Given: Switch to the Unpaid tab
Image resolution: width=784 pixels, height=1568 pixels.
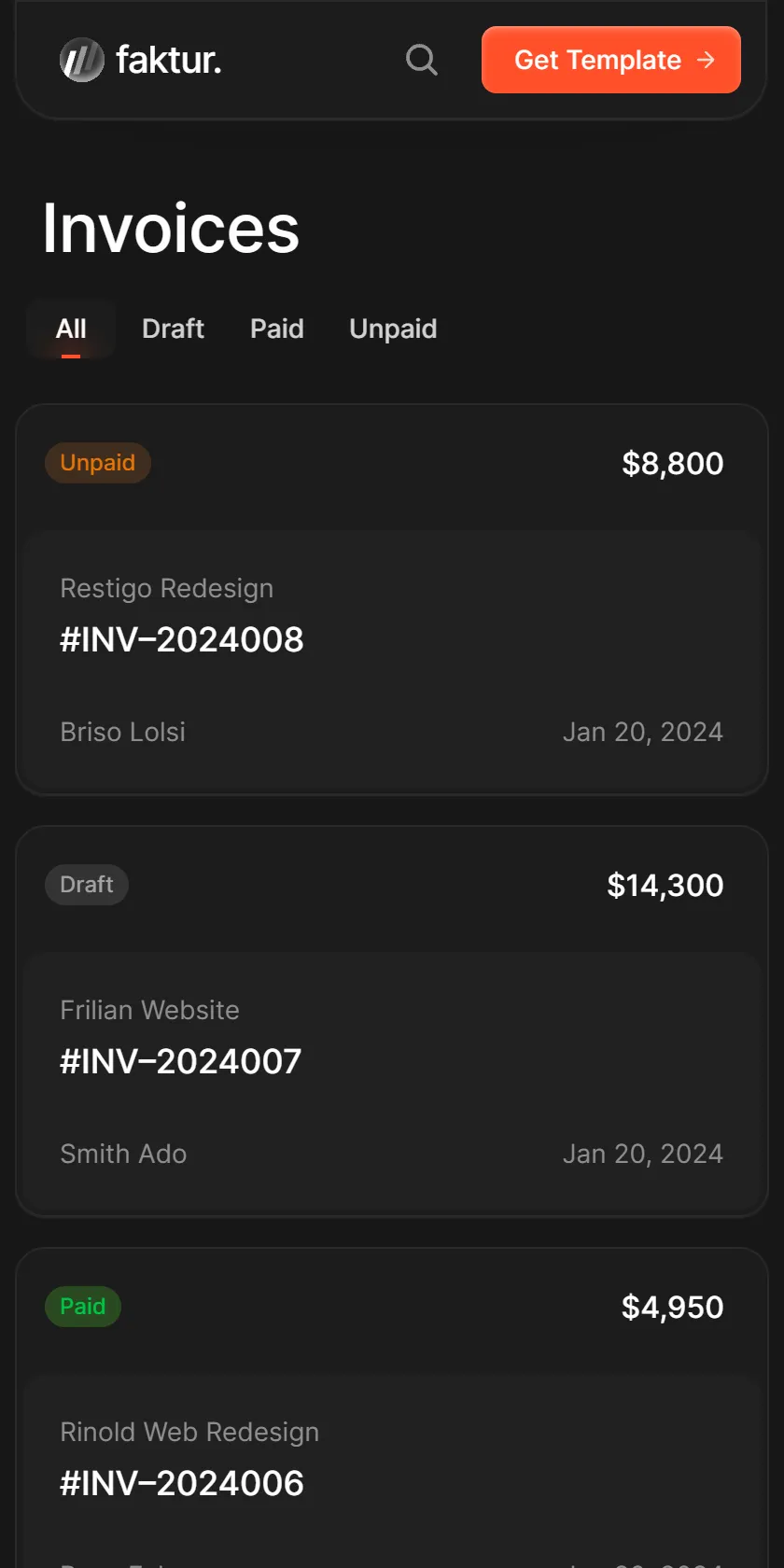Looking at the screenshot, I should click(393, 329).
